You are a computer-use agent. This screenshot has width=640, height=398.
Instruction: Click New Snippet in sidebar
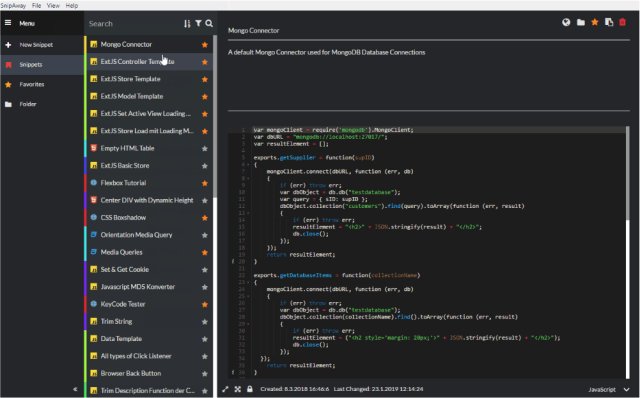[x=42, y=44]
